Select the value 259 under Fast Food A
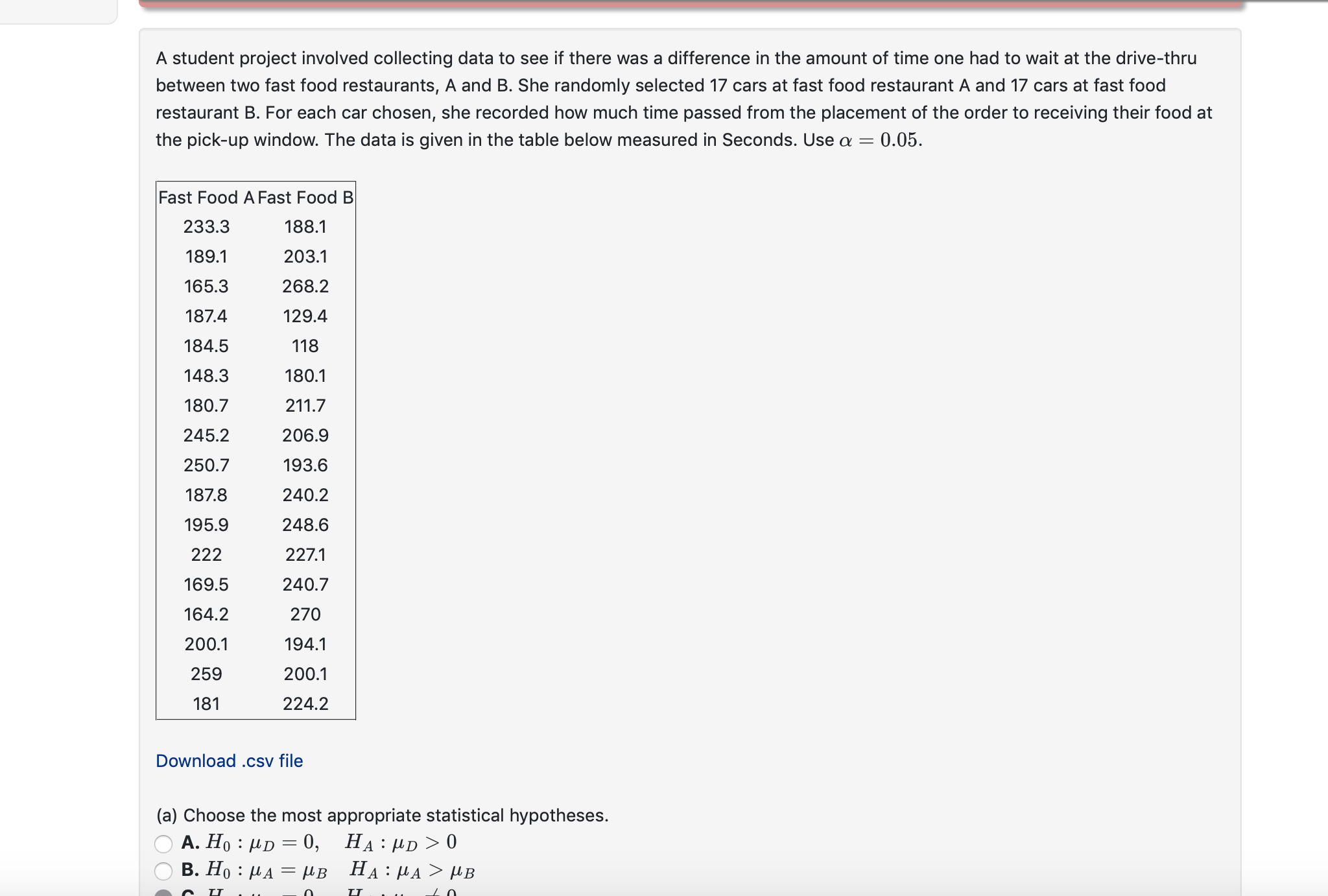Image resolution: width=1328 pixels, height=896 pixels. click(206, 674)
